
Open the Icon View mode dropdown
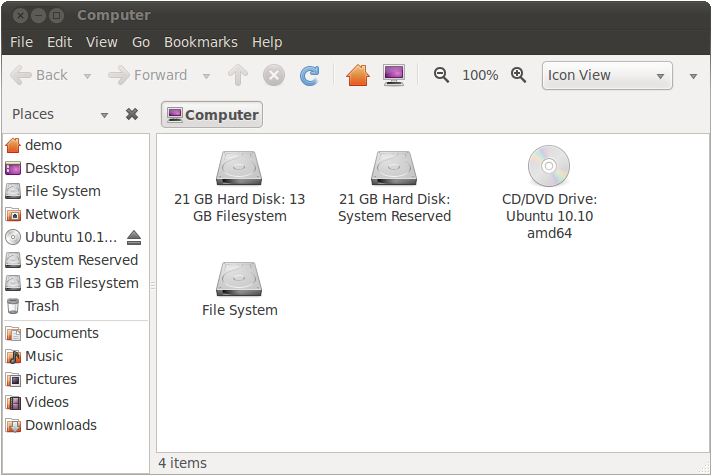point(607,75)
